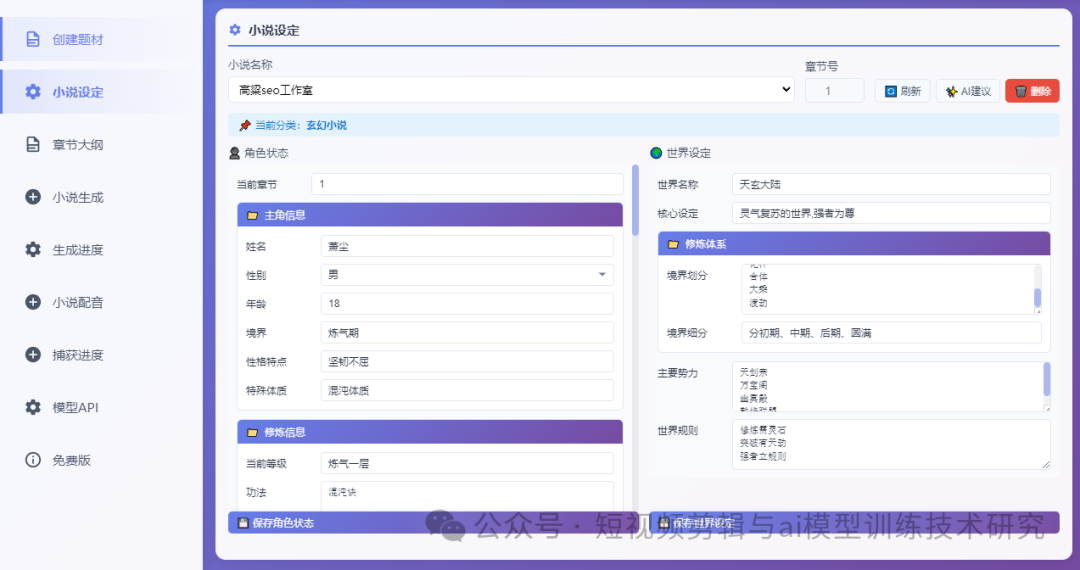Click the 当前等级 field showing 炼气一层
This screenshot has width=1080, height=570.
[467, 463]
